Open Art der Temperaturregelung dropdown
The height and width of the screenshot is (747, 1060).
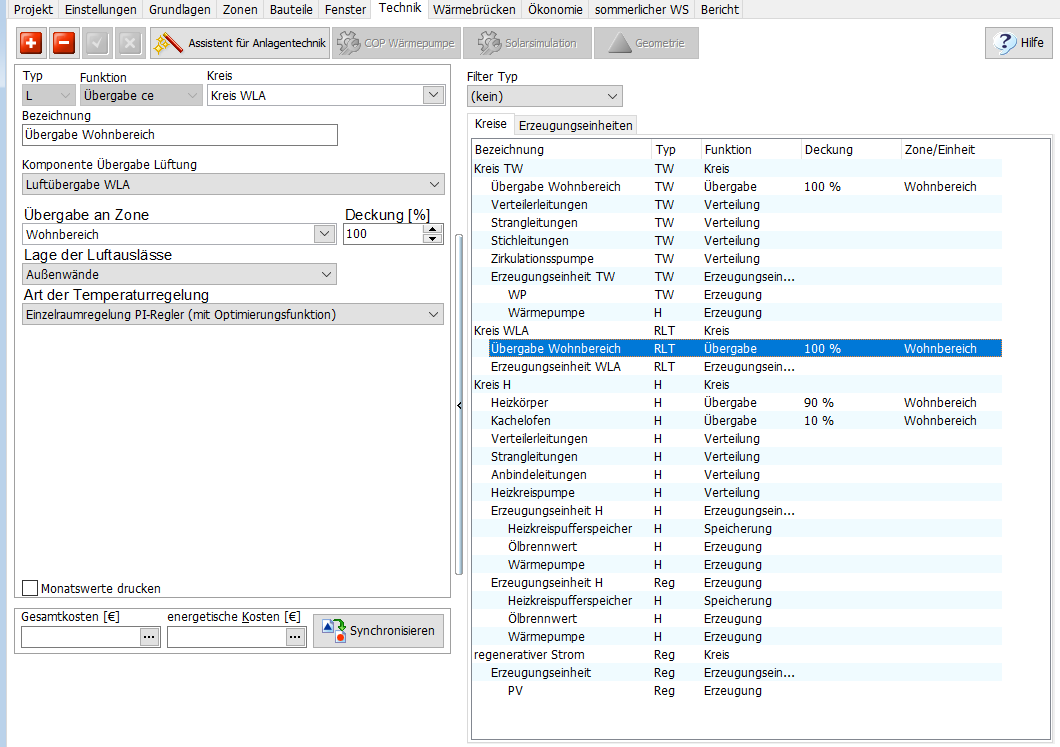click(x=434, y=315)
